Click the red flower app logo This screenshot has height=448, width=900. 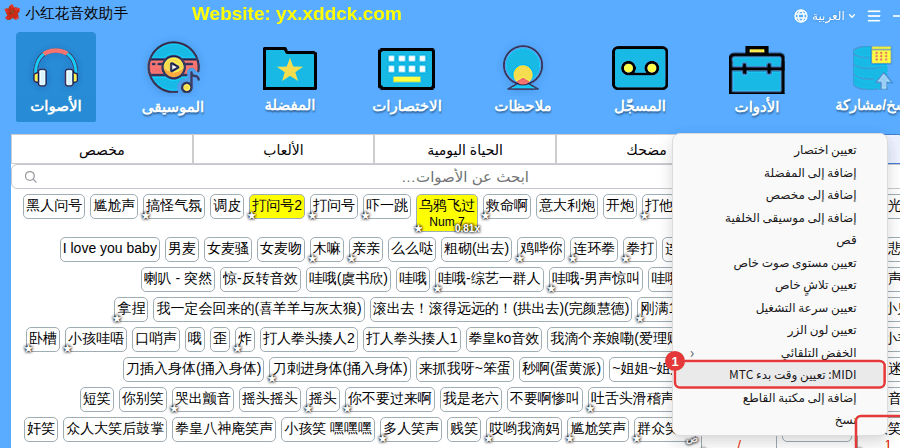[11, 13]
